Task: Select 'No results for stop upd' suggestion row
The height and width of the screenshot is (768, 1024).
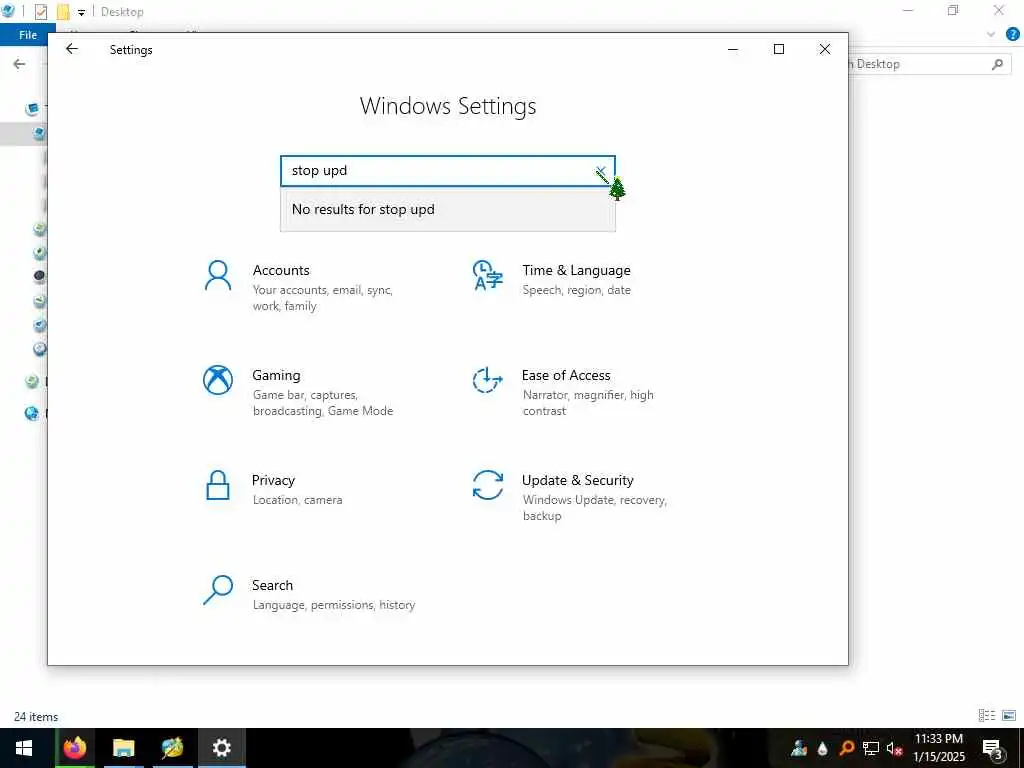Action: [447, 210]
